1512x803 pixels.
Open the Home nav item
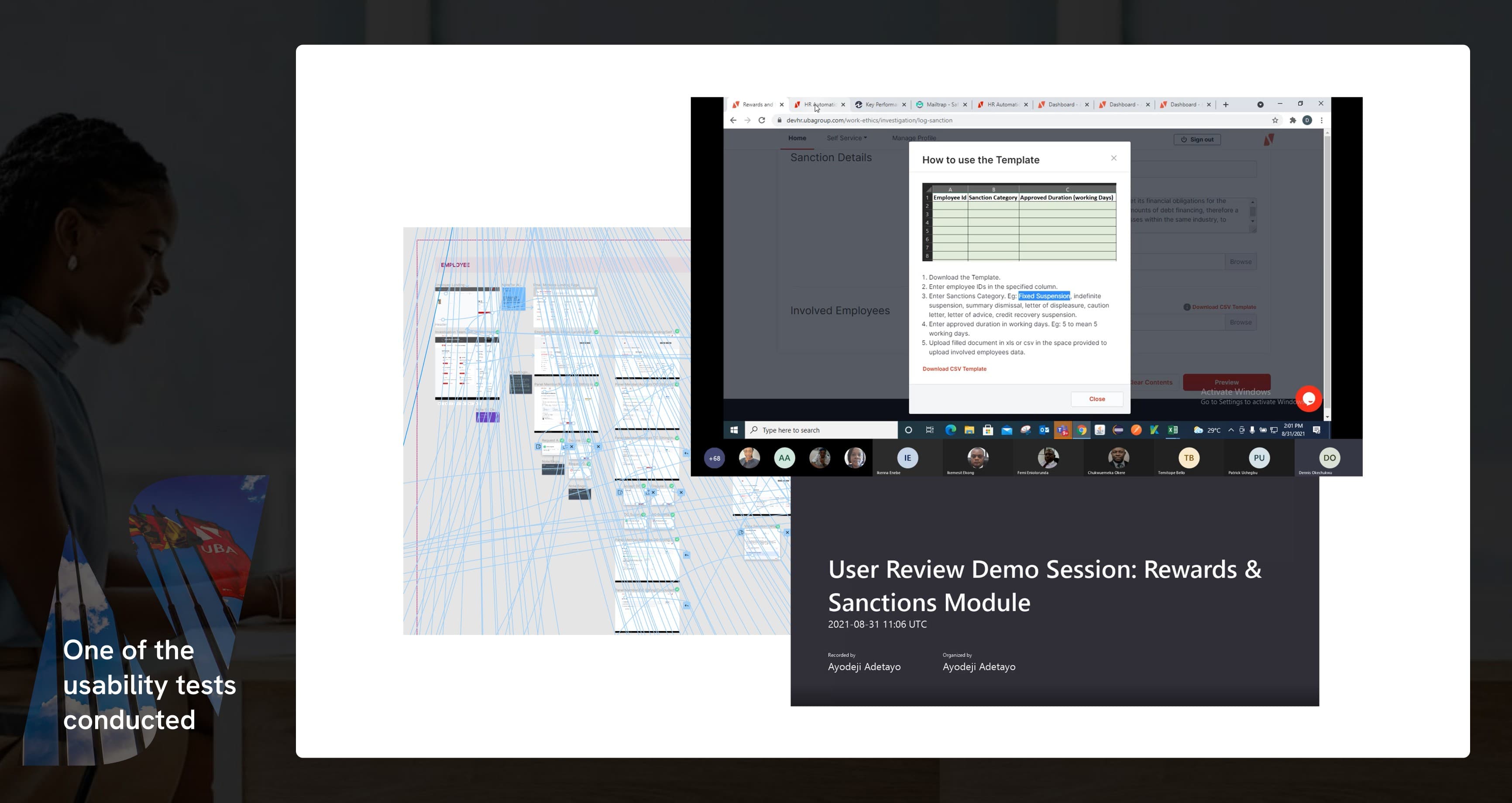797,138
